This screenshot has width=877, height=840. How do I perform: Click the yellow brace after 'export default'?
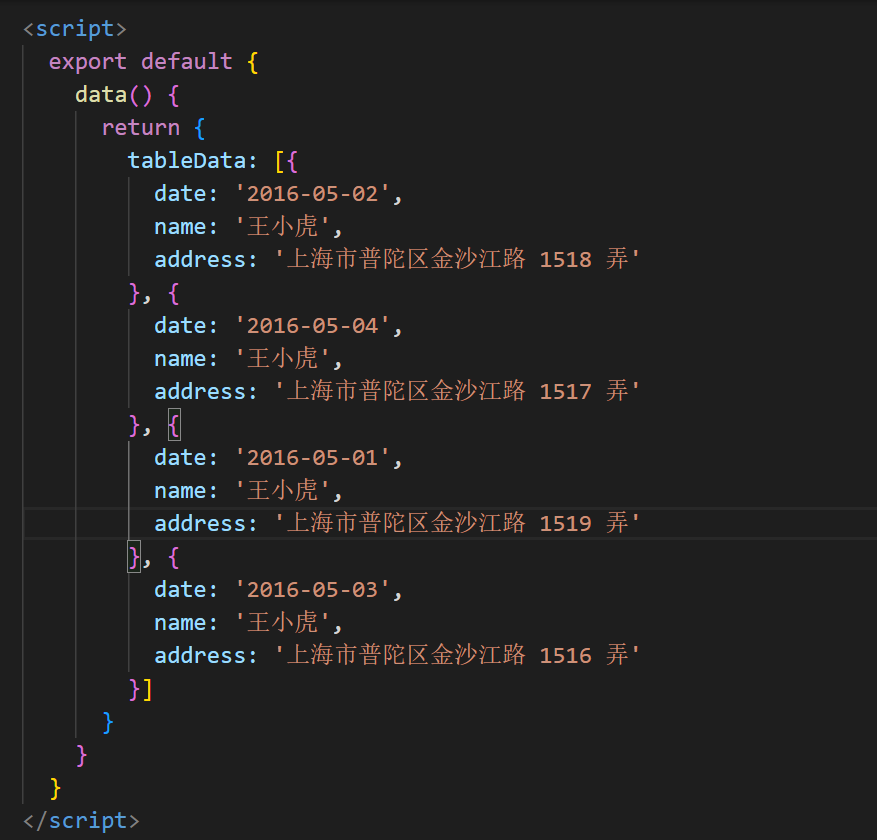pos(252,63)
